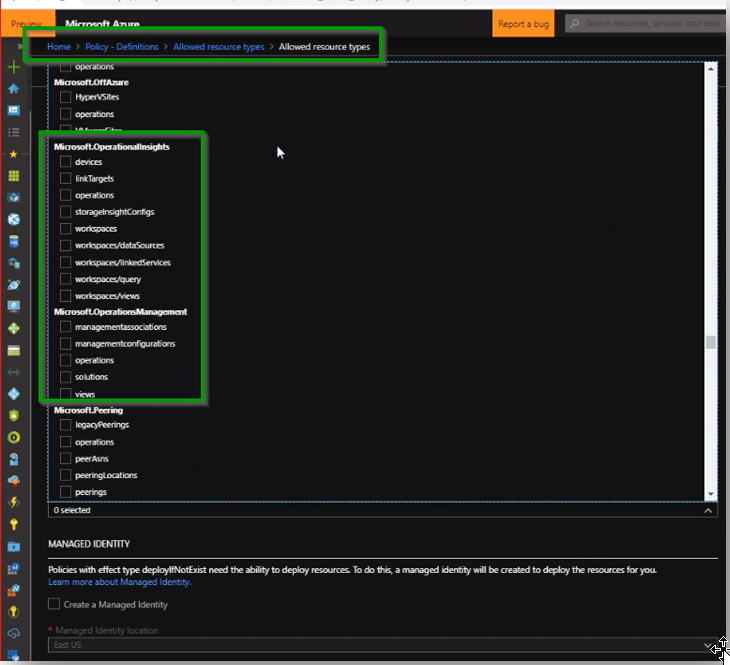
Task: Click the workspaces/linkedServices label
Action: pyautogui.click(x=123, y=263)
